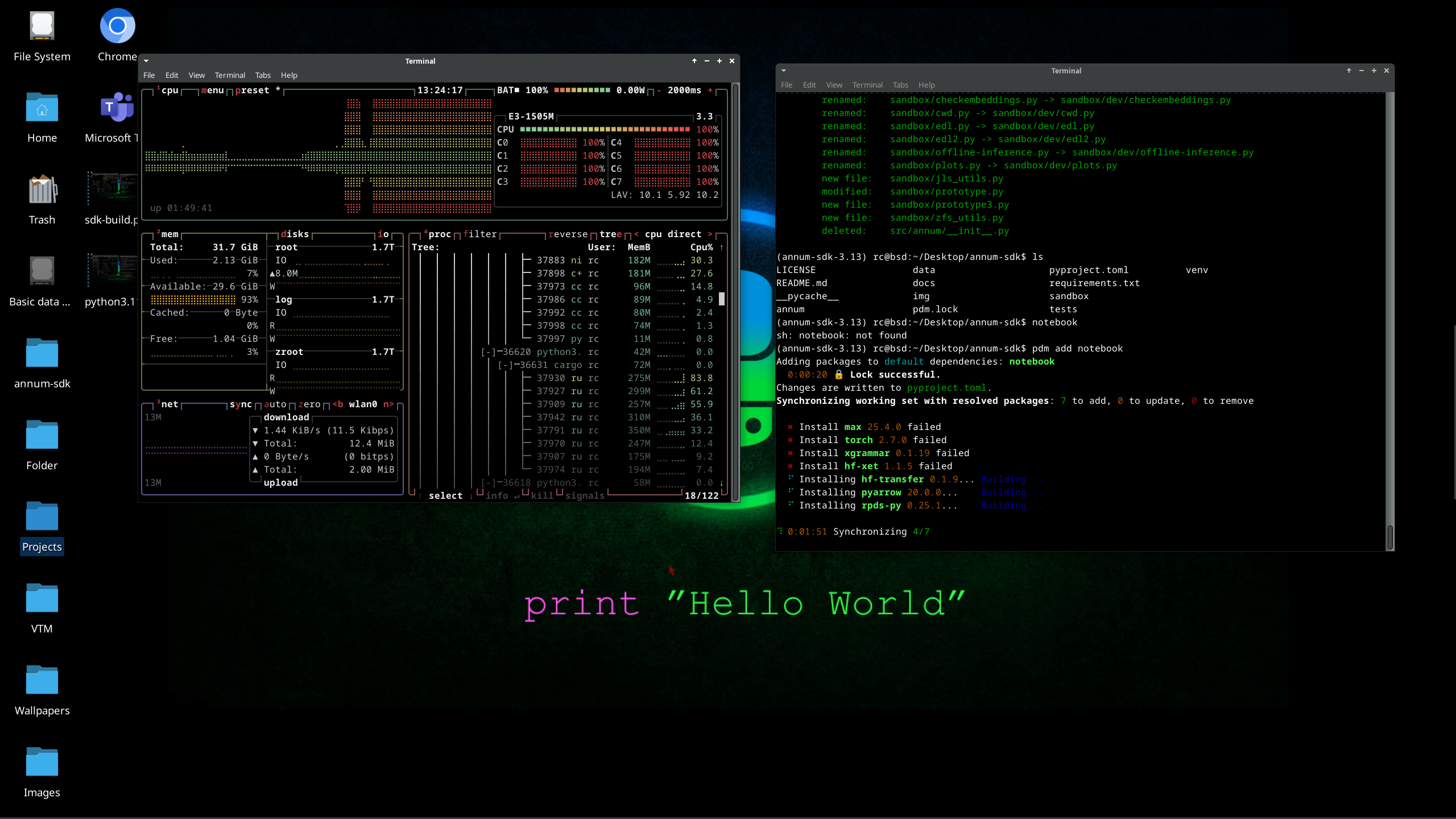Open the Wallpapers folder icon
1456x819 pixels.
42,680
